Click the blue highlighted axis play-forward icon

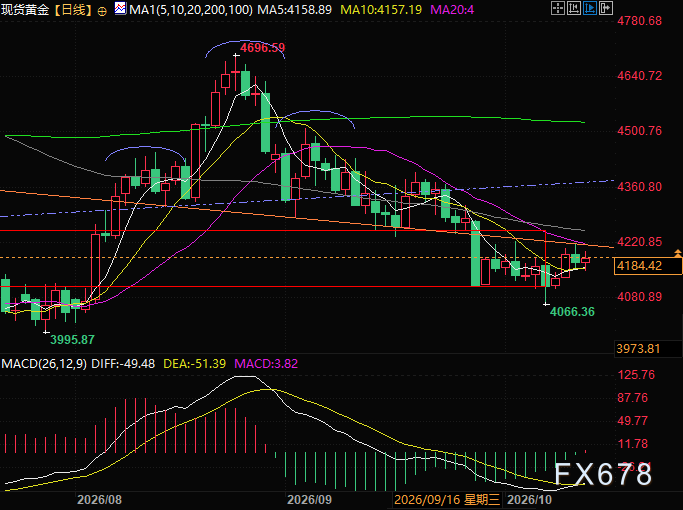click(590, 8)
